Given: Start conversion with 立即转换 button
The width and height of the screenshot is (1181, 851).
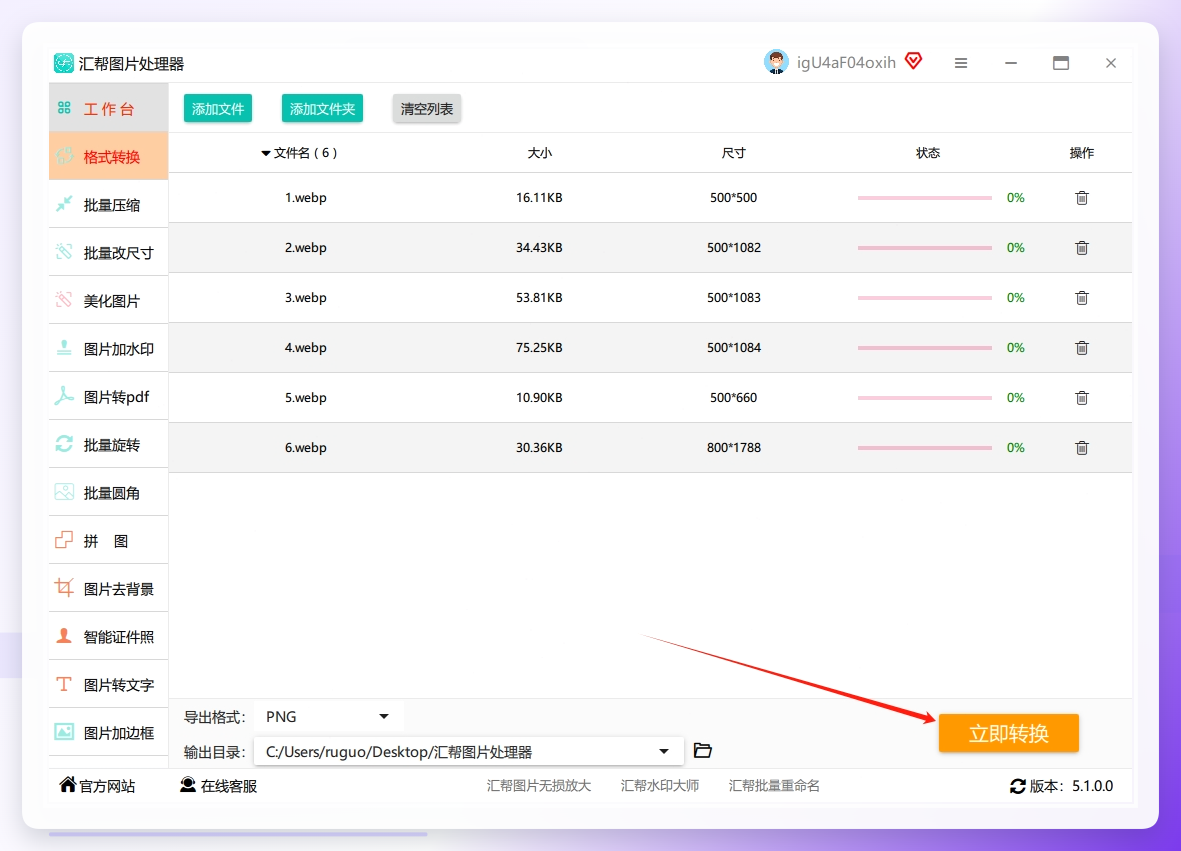Looking at the screenshot, I should [1009, 733].
